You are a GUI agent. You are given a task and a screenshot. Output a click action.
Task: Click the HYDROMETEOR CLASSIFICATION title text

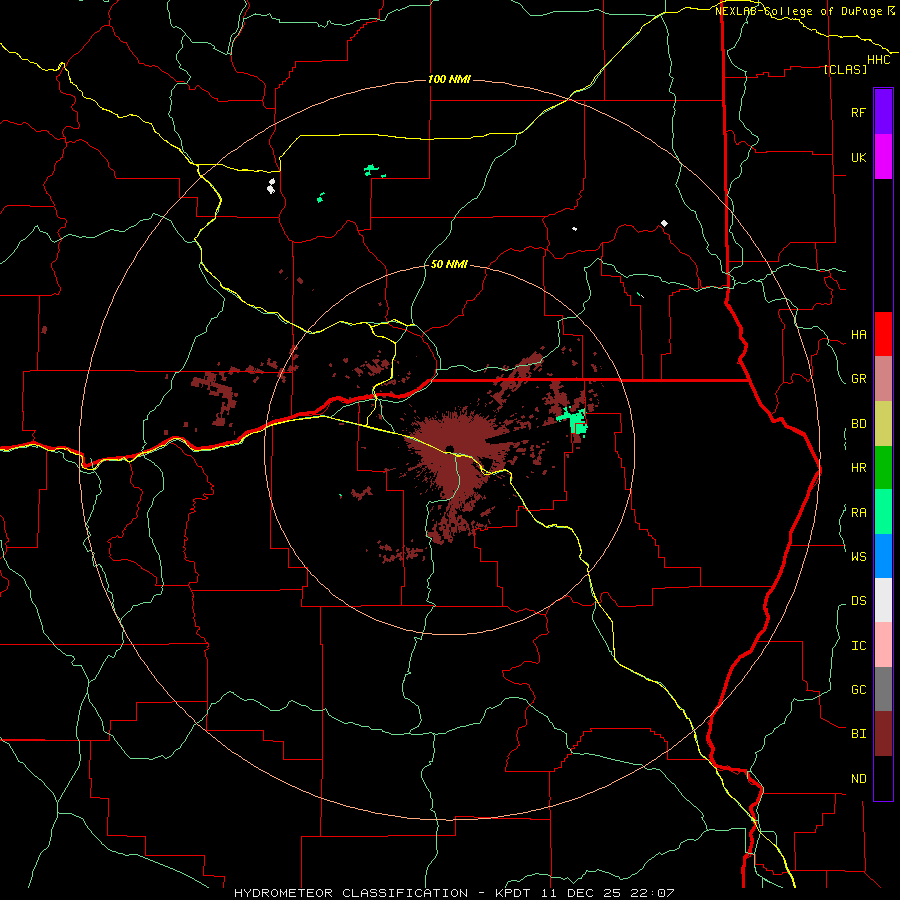click(x=351, y=893)
